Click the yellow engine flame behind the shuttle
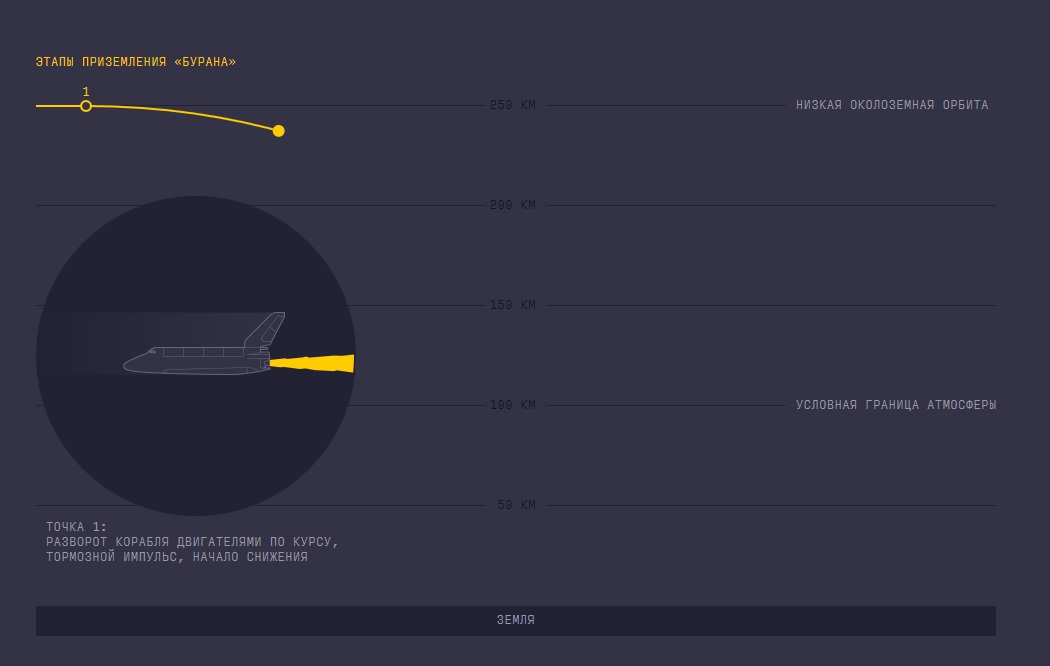This screenshot has width=1050, height=666. (x=312, y=363)
